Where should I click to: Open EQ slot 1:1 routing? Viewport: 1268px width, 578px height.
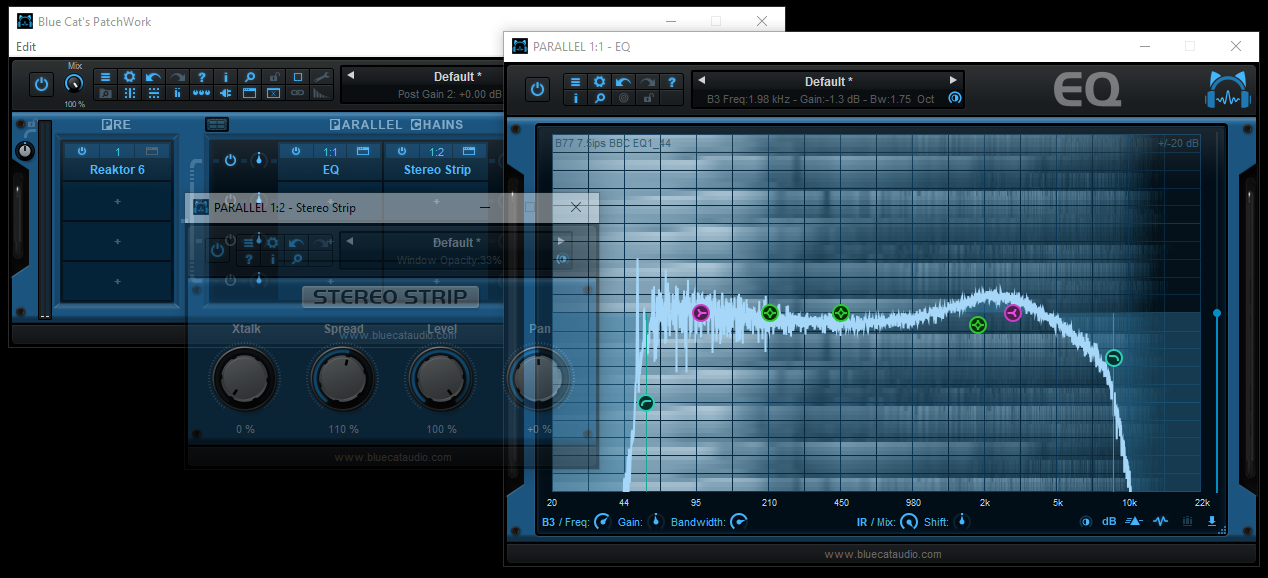coord(330,151)
